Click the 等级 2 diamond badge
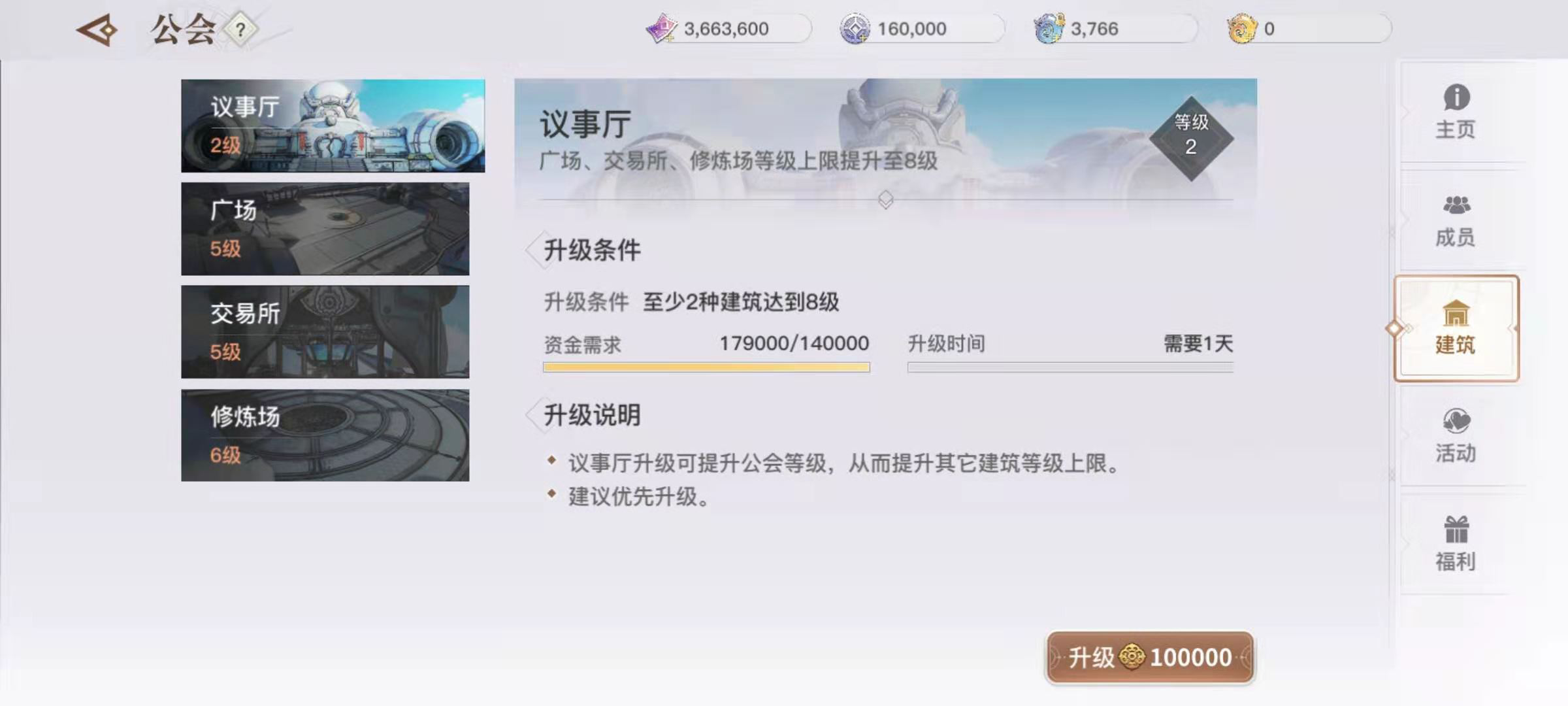 coord(1191,138)
